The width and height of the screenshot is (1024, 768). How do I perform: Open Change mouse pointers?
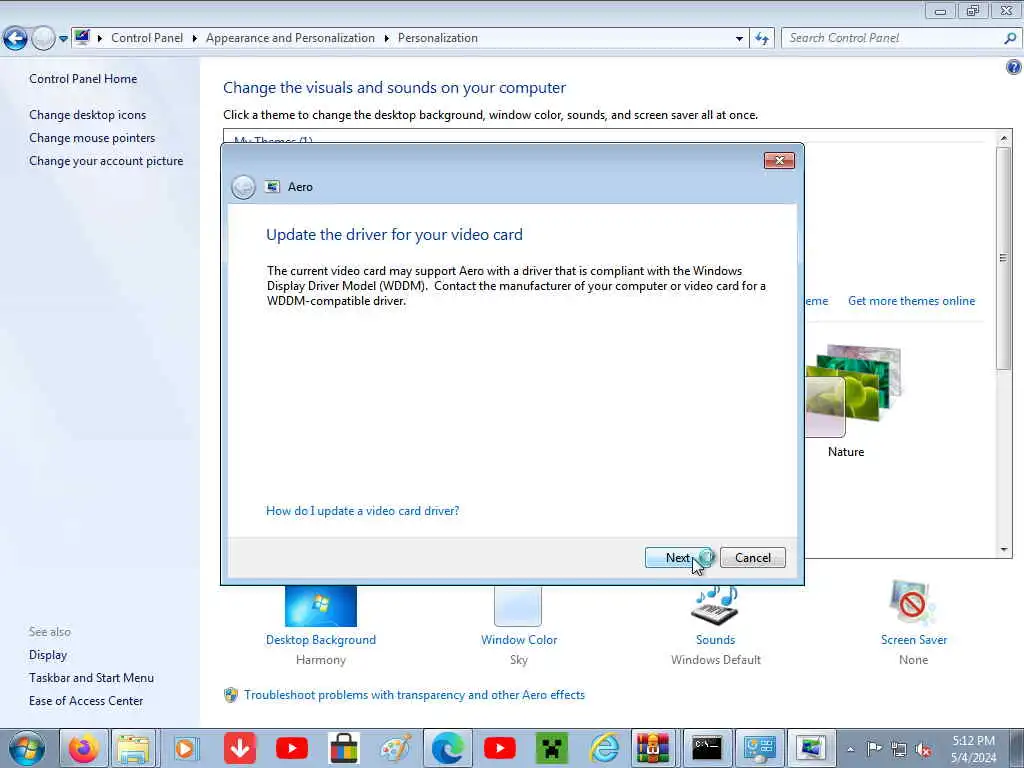(x=92, y=138)
